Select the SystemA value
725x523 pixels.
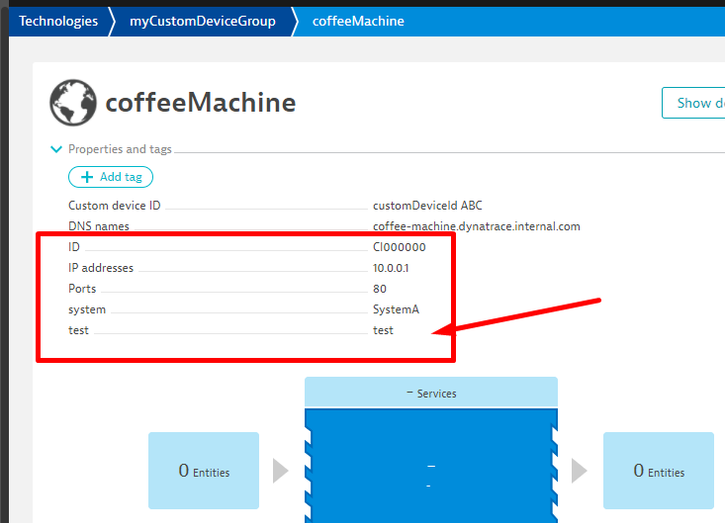396,309
